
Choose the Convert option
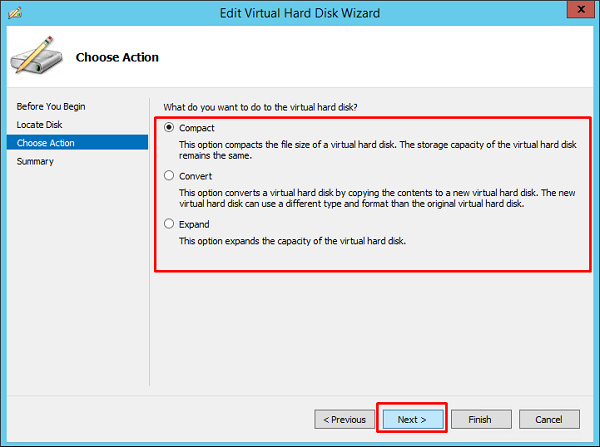click(169, 176)
